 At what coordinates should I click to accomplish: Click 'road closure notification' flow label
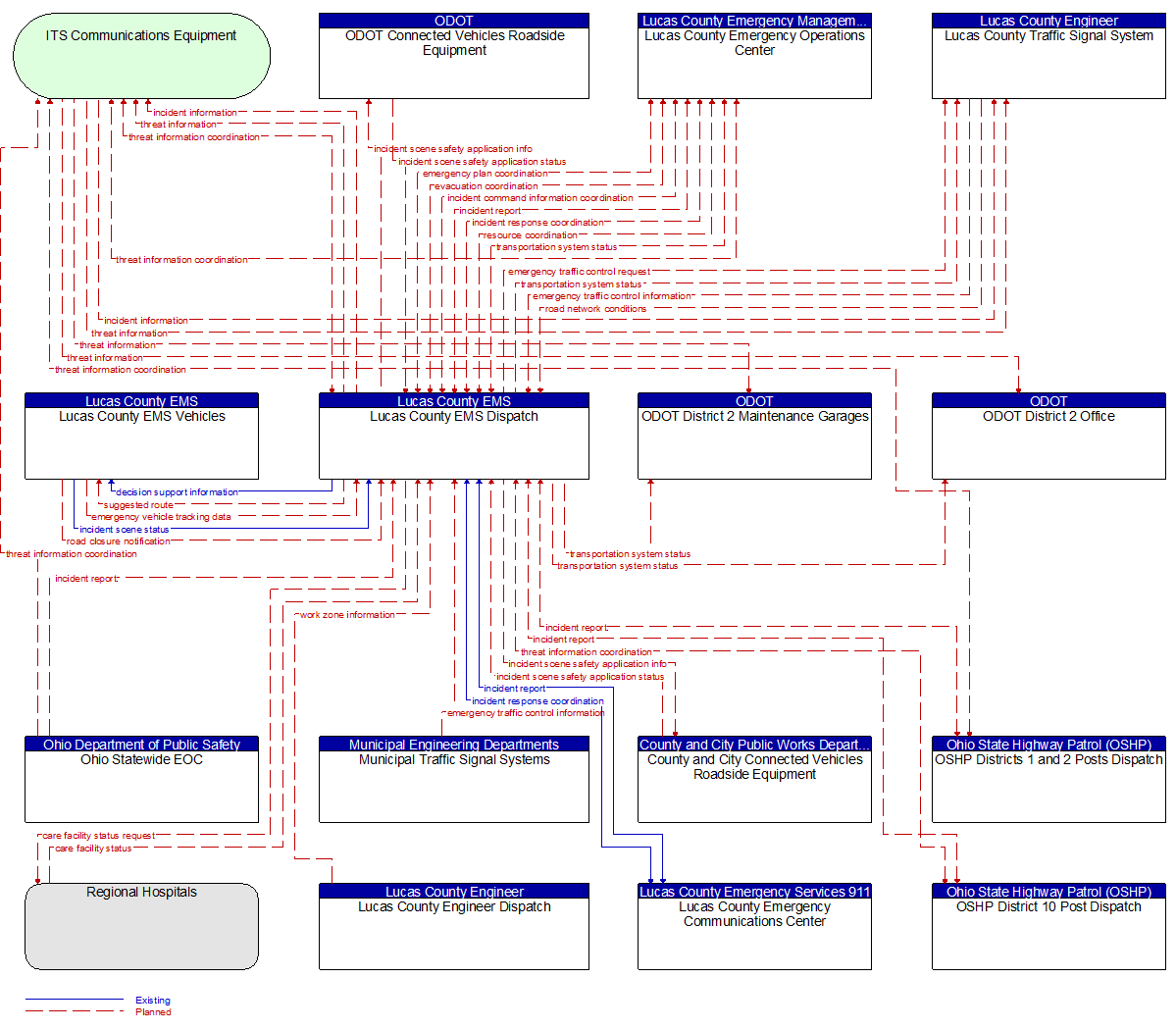click(x=119, y=541)
